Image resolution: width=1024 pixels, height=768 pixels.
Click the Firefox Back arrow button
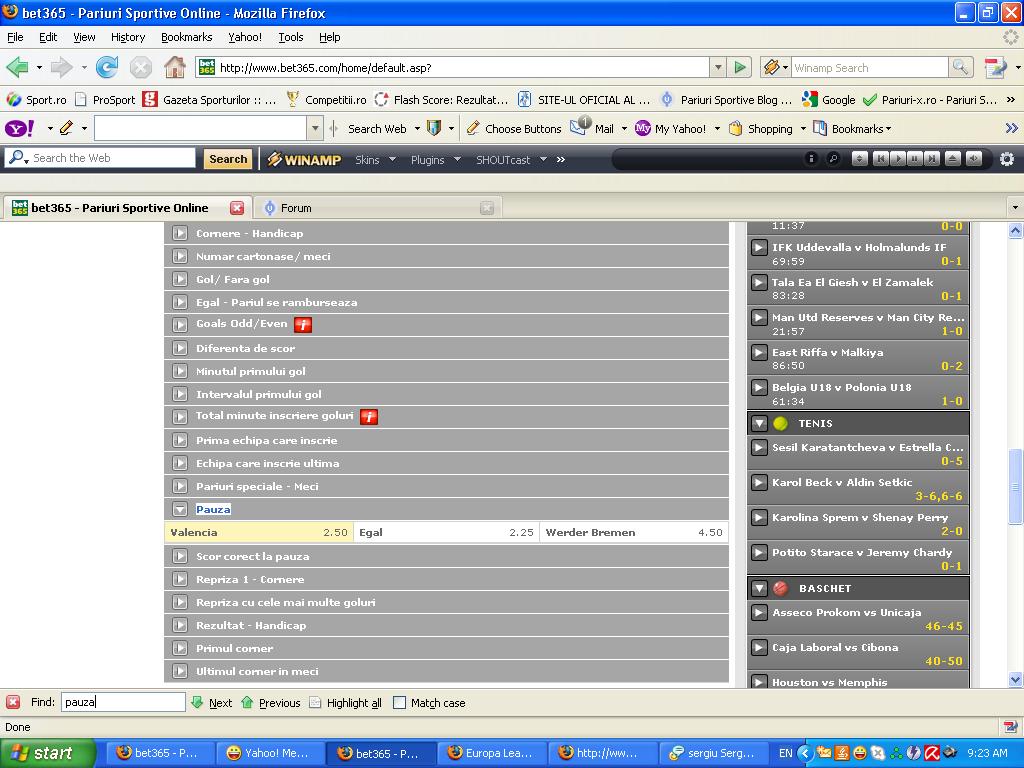coord(18,67)
